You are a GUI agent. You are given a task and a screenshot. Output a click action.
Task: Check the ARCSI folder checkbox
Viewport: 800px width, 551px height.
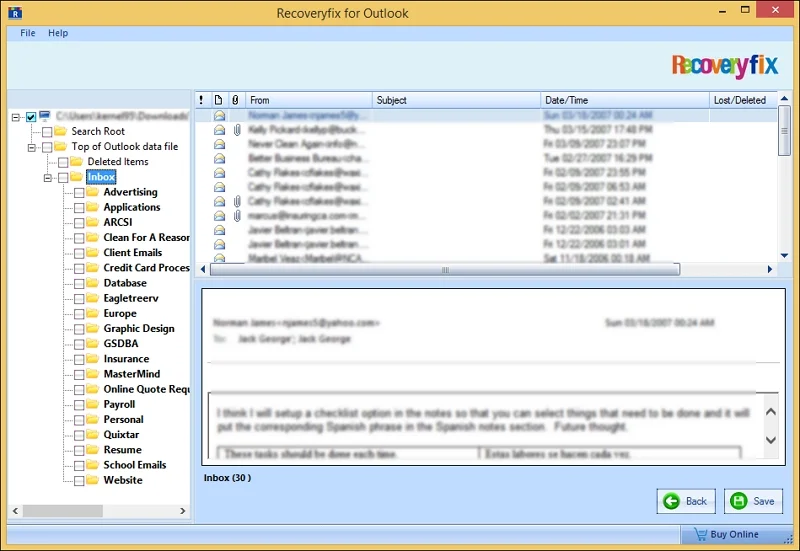(x=79, y=223)
